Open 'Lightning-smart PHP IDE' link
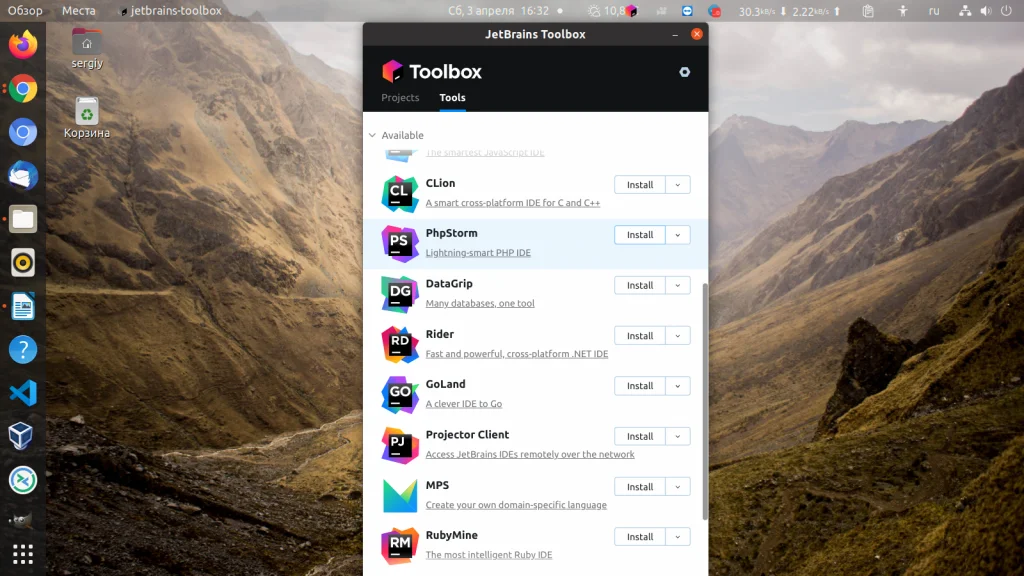Image resolution: width=1024 pixels, height=576 pixels. point(478,253)
